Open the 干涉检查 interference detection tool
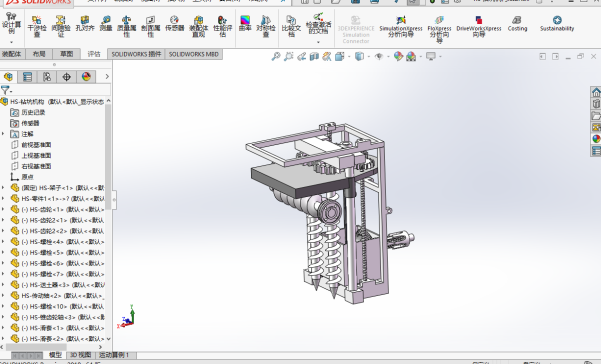601x364 pixels. 37,26
